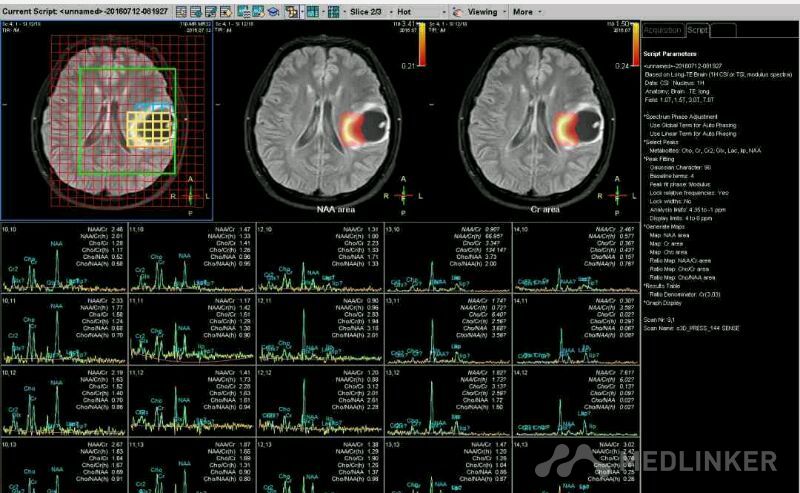This screenshot has height=493, width=800.
Task: Click the overlapping windows icon in toolbar
Action: tap(291, 12)
